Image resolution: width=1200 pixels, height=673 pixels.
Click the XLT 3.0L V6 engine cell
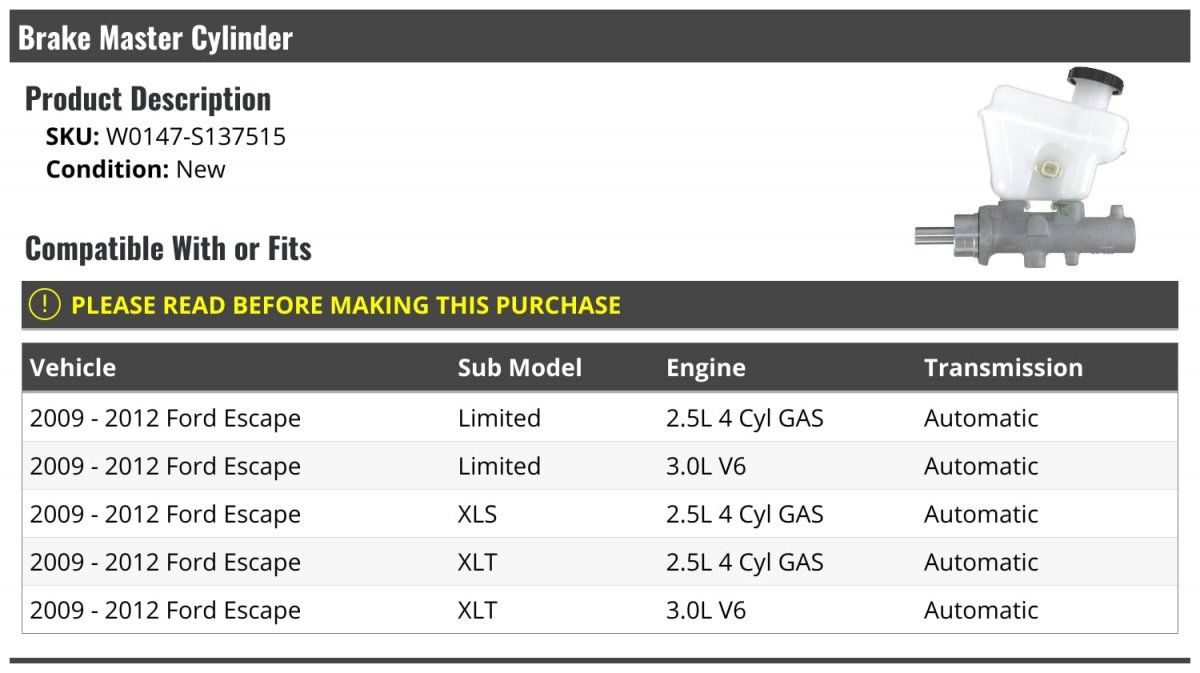(x=706, y=610)
